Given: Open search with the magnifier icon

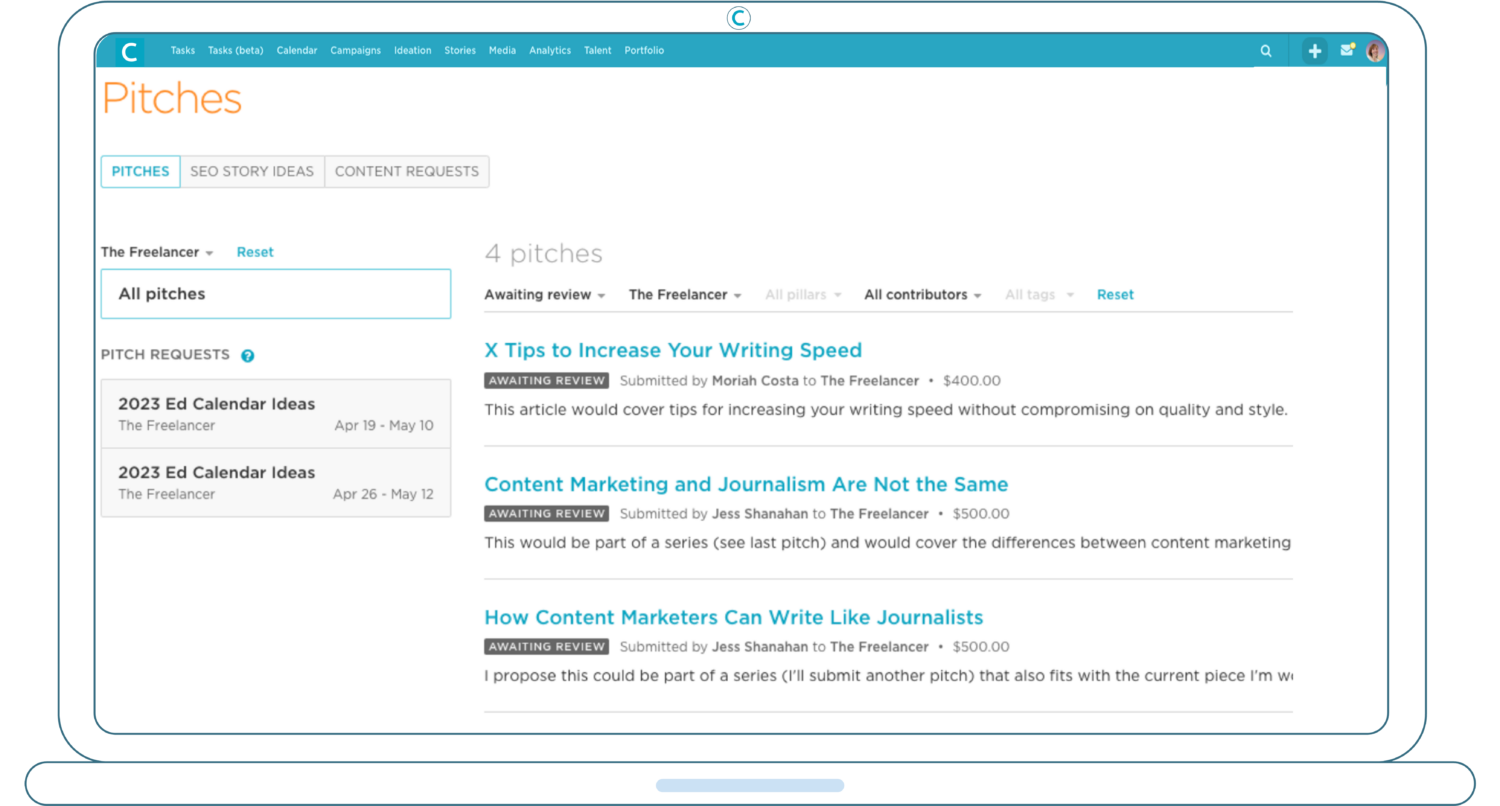Looking at the screenshot, I should [1266, 51].
